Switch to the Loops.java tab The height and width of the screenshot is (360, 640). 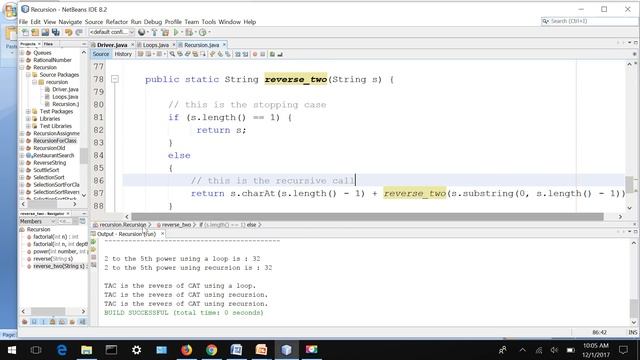point(156,45)
